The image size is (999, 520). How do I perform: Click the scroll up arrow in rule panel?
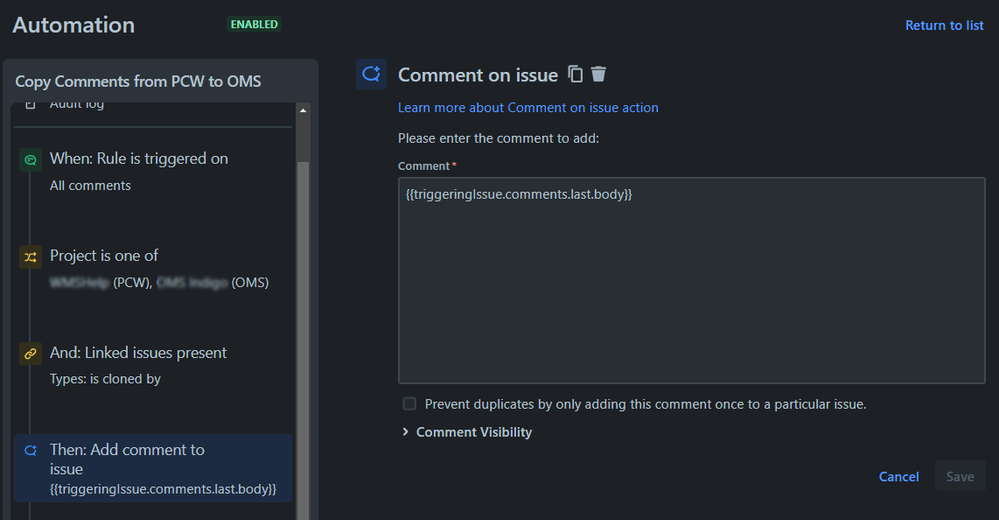point(303,111)
